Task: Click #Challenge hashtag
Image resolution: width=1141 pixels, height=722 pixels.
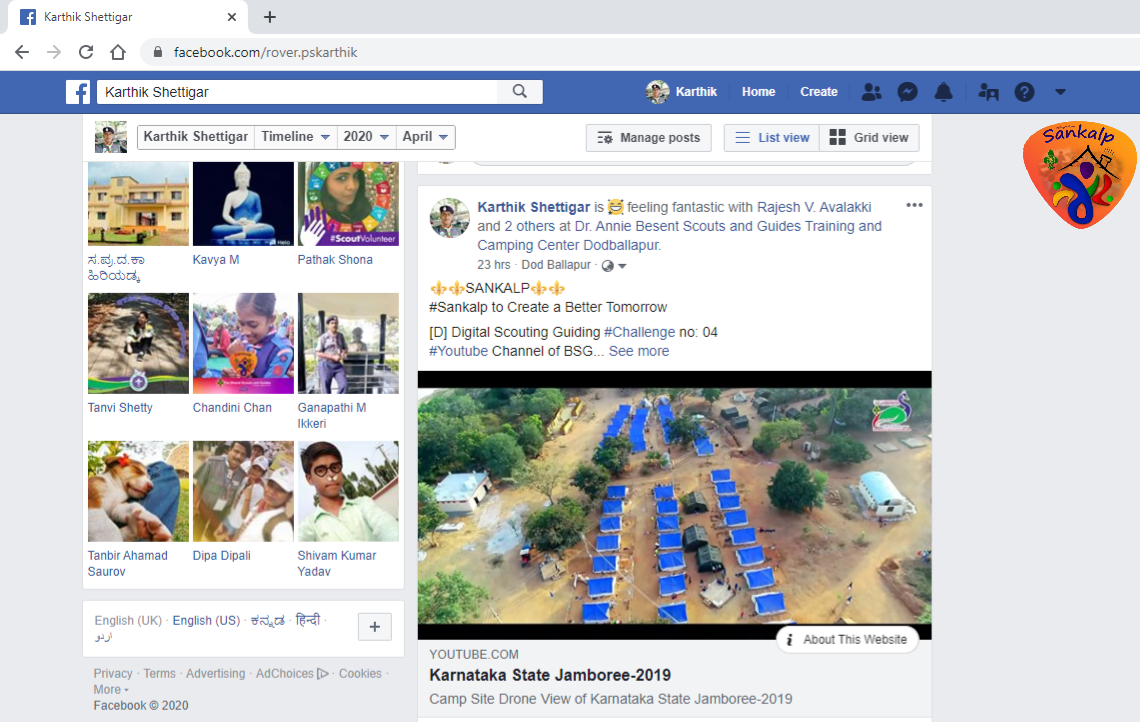Action: pyautogui.click(x=639, y=332)
